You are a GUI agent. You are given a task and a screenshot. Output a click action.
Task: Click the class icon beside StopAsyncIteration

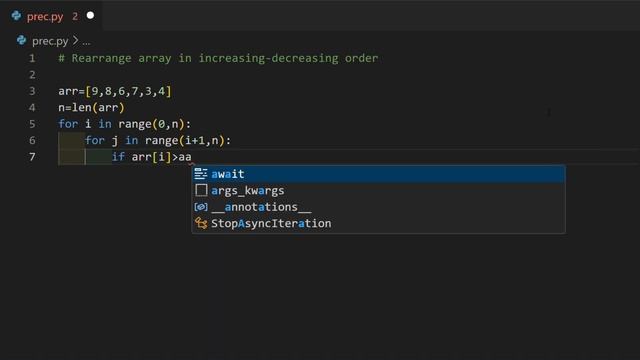[x=201, y=223]
